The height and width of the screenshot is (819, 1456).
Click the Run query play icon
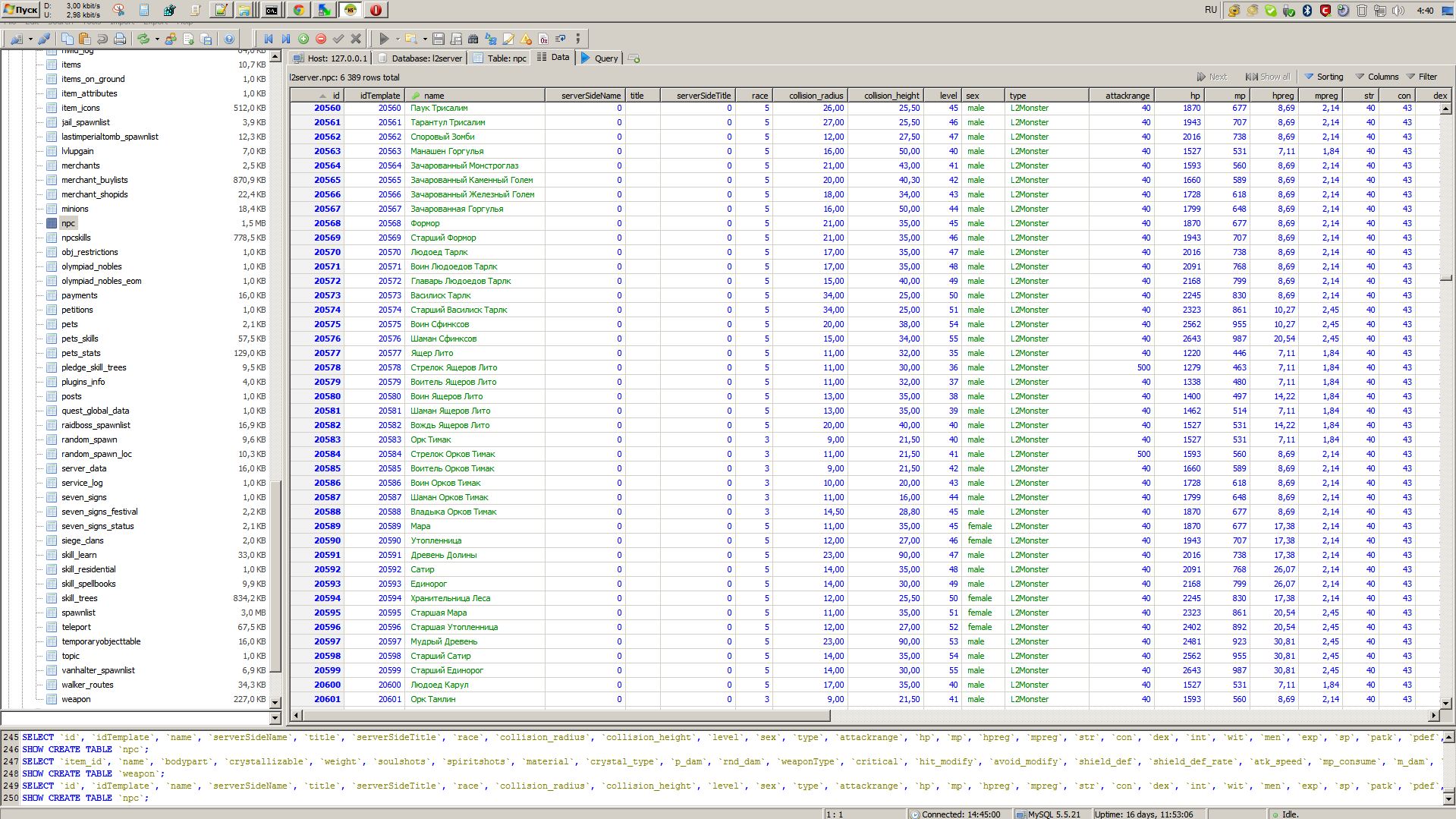pyautogui.click(x=384, y=39)
